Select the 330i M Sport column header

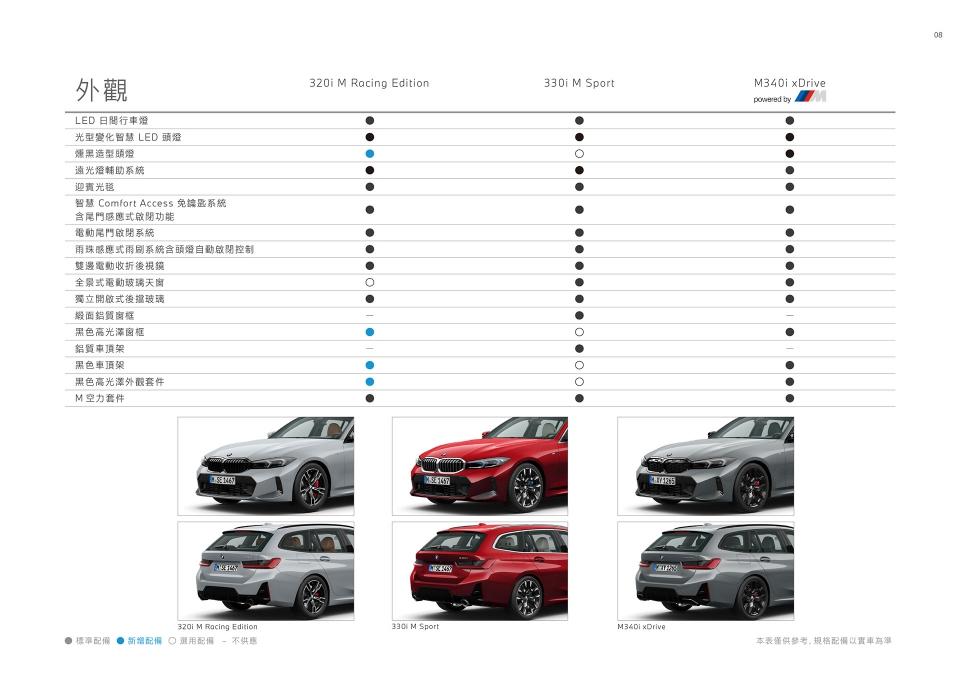[579, 83]
